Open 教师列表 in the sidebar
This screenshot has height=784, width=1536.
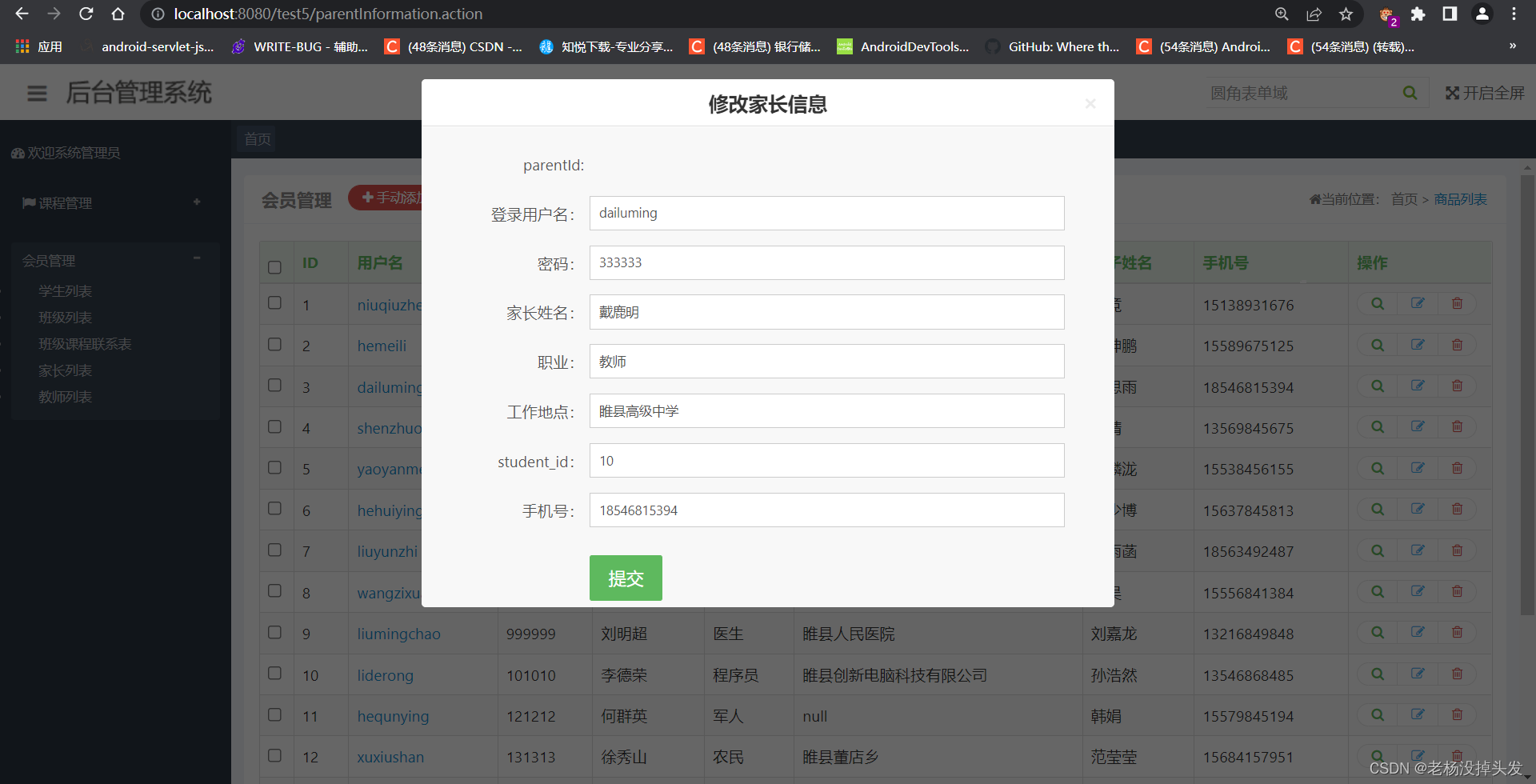(65, 397)
